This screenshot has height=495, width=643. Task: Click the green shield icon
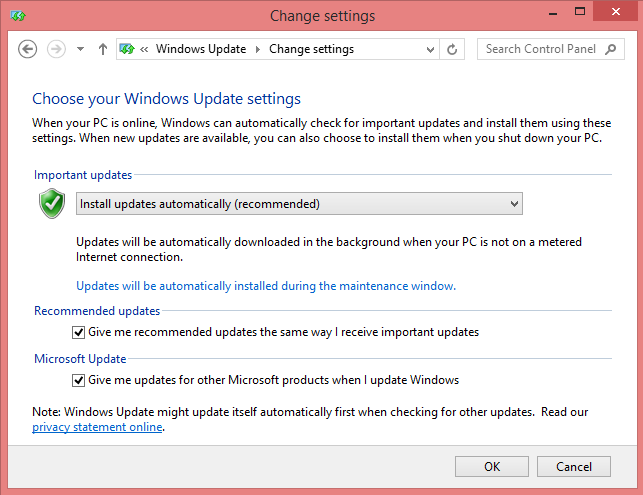(x=52, y=204)
